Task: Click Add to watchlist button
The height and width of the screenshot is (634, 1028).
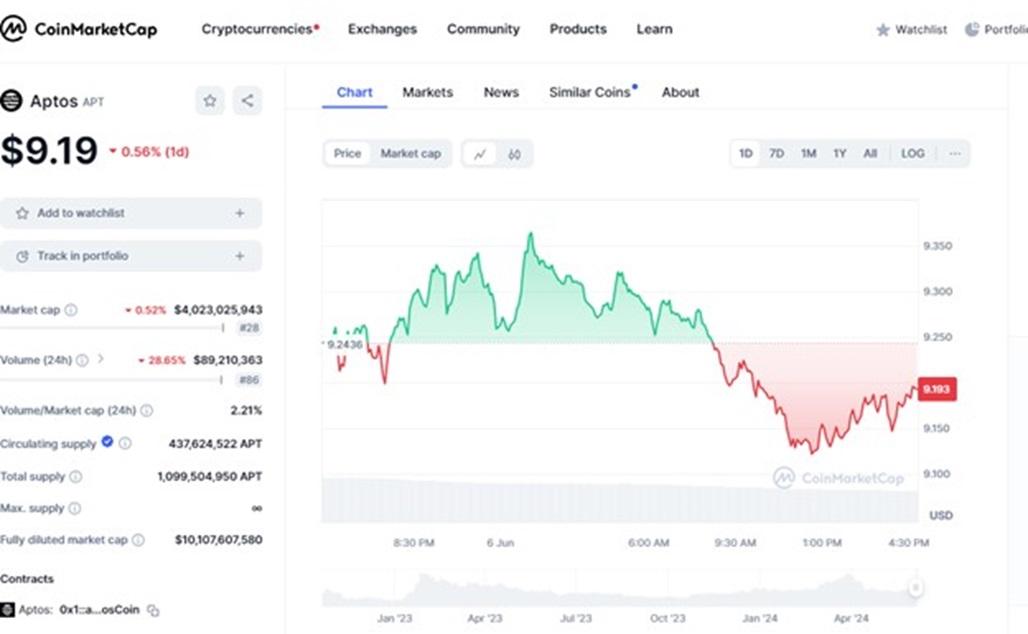Action: 131,213
